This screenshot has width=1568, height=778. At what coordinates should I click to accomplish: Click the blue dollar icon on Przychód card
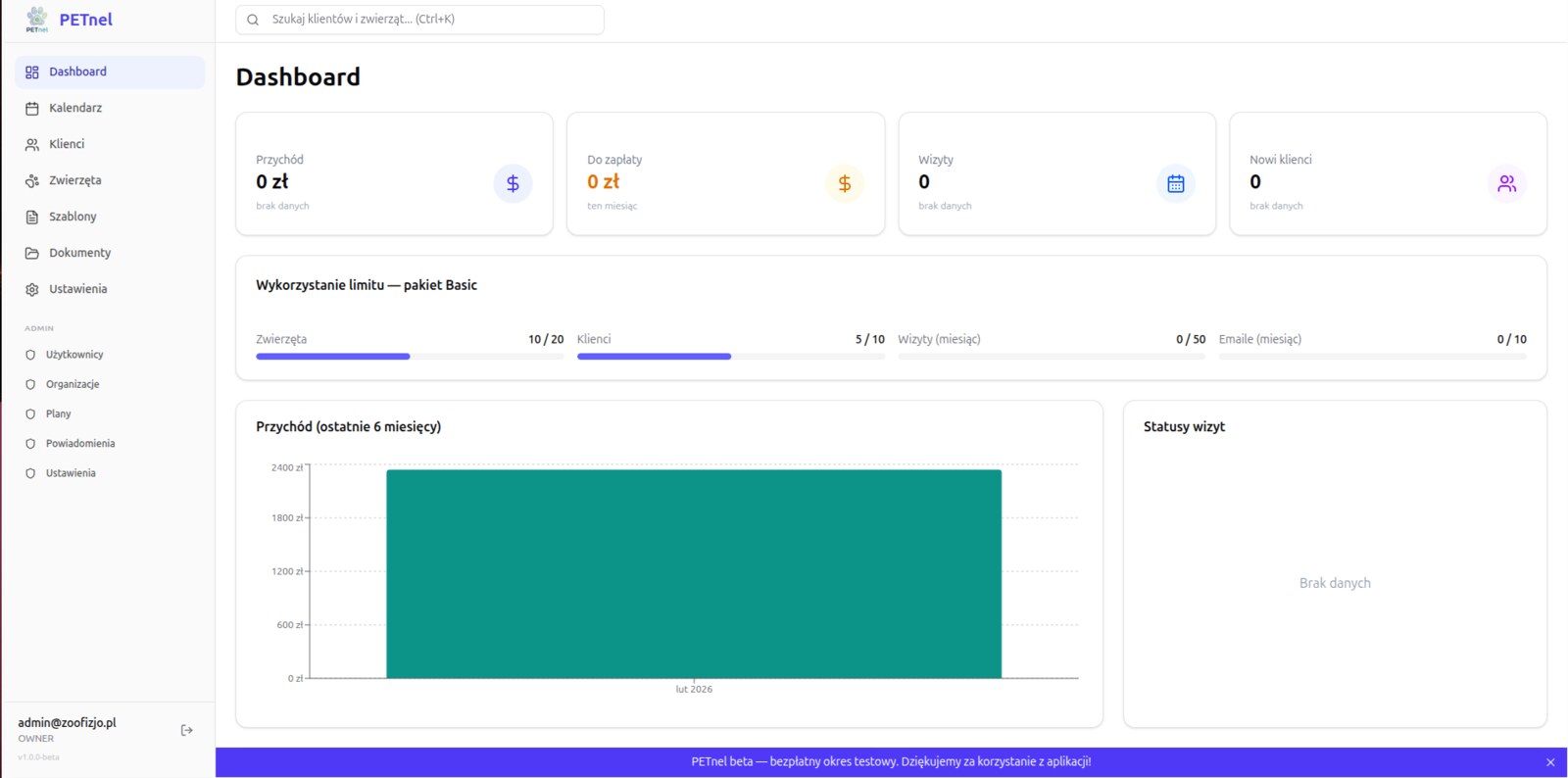click(x=513, y=183)
